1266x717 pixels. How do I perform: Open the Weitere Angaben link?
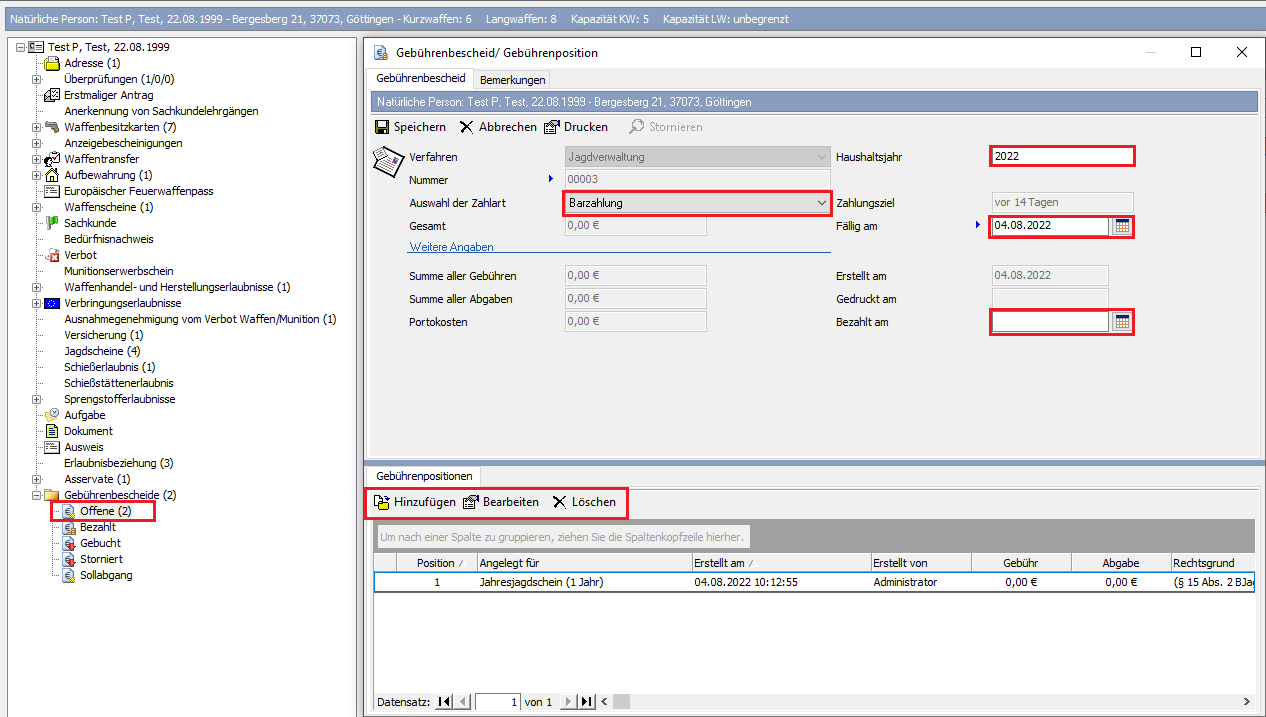(451, 247)
